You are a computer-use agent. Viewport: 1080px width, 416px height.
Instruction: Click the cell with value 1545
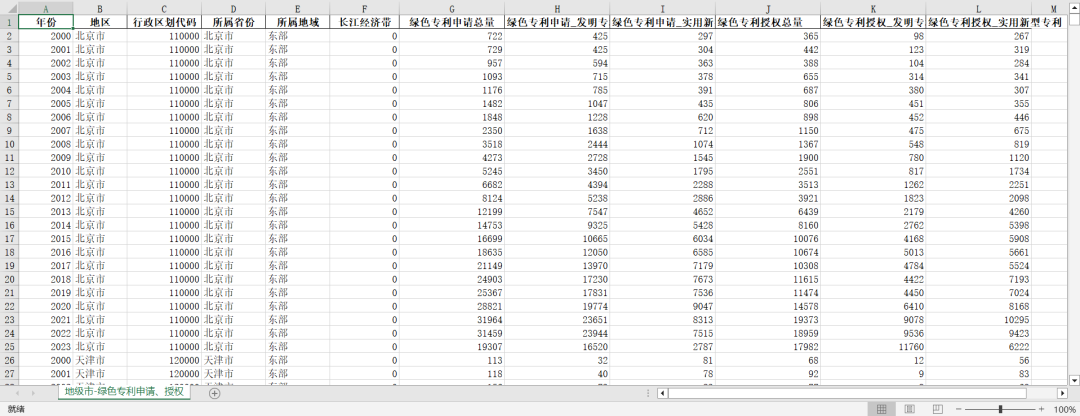pos(662,157)
